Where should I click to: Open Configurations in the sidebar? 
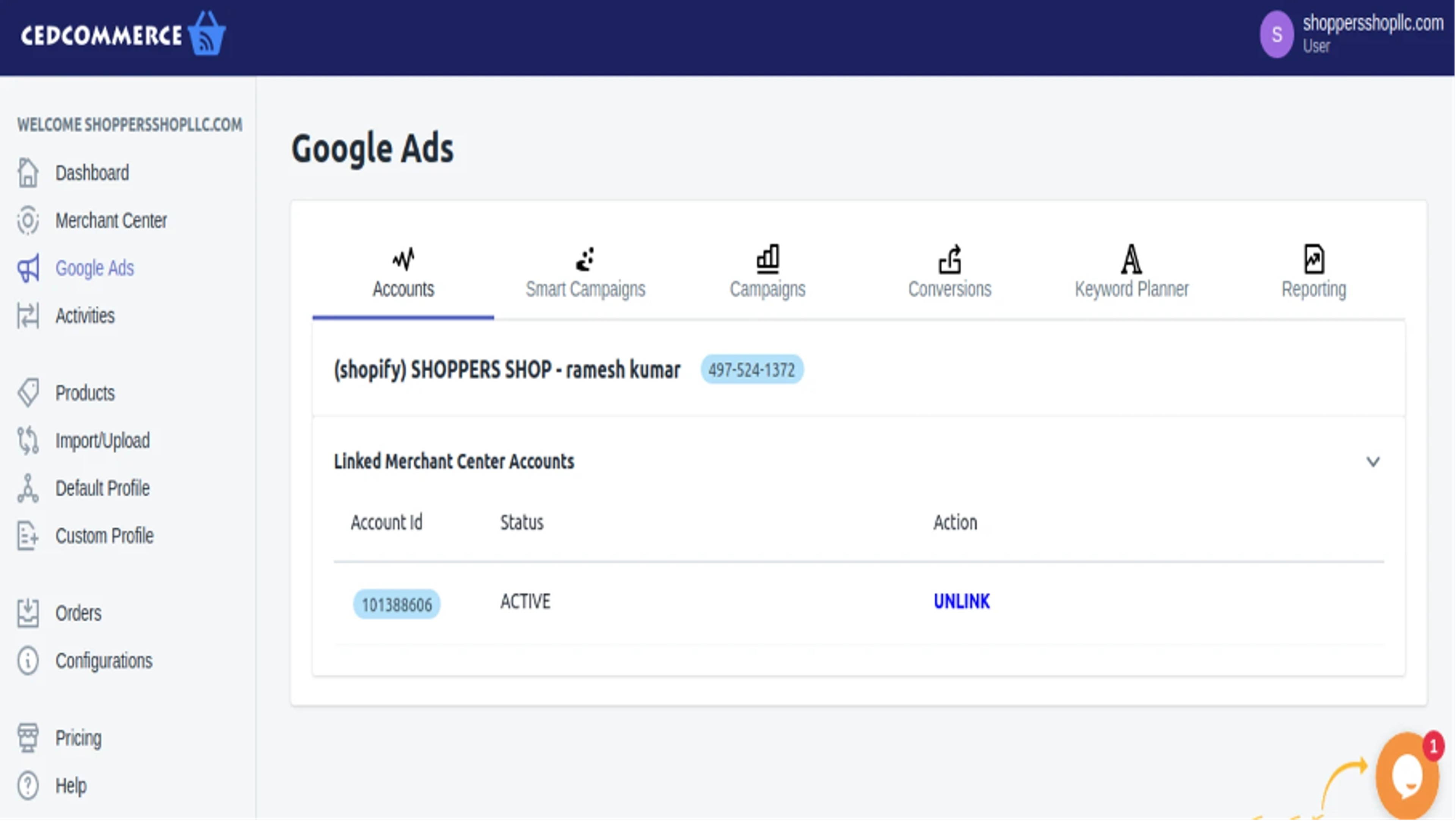coord(104,661)
